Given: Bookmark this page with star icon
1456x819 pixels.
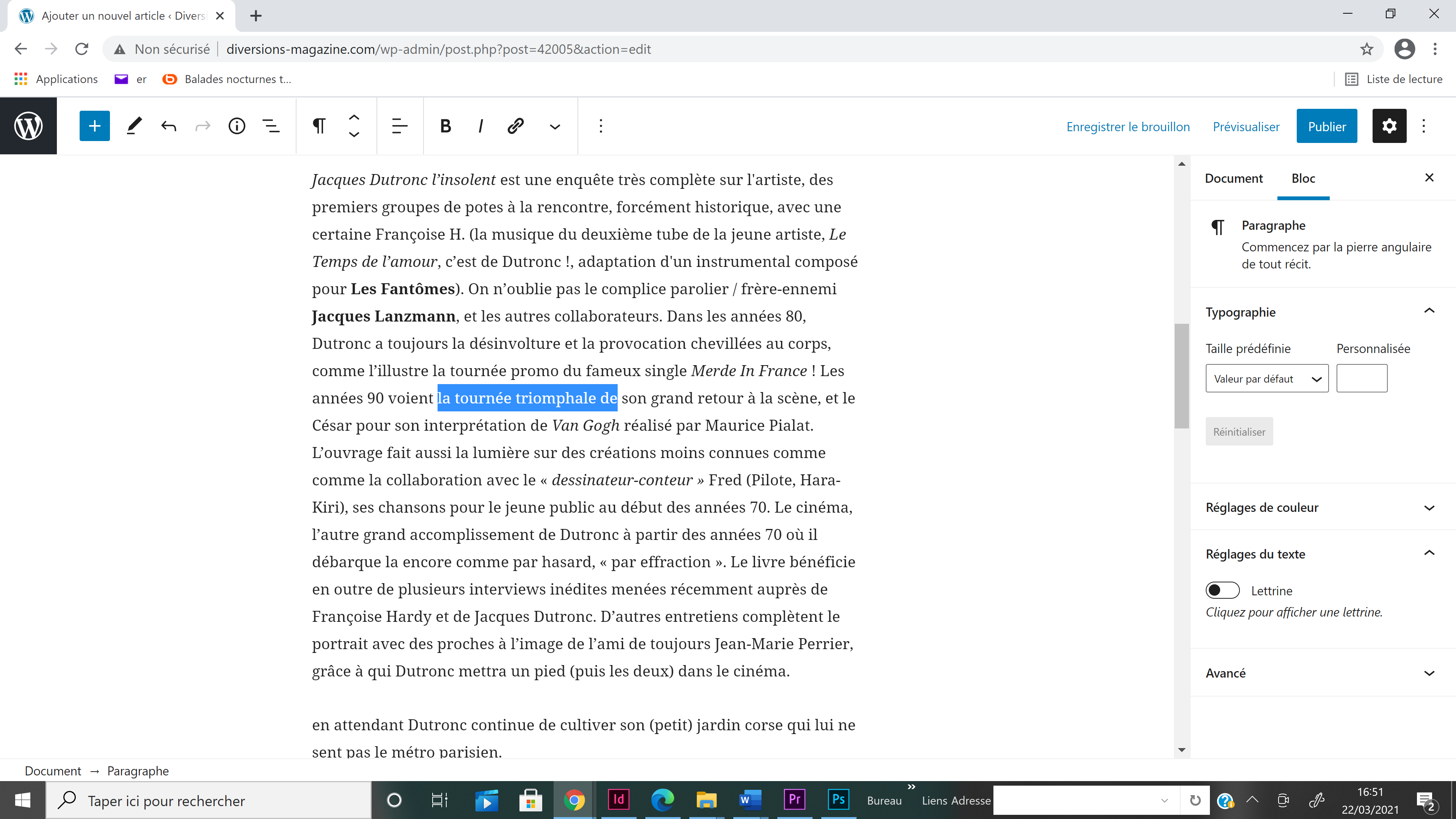Looking at the screenshot, I should tap(1367, 49).
